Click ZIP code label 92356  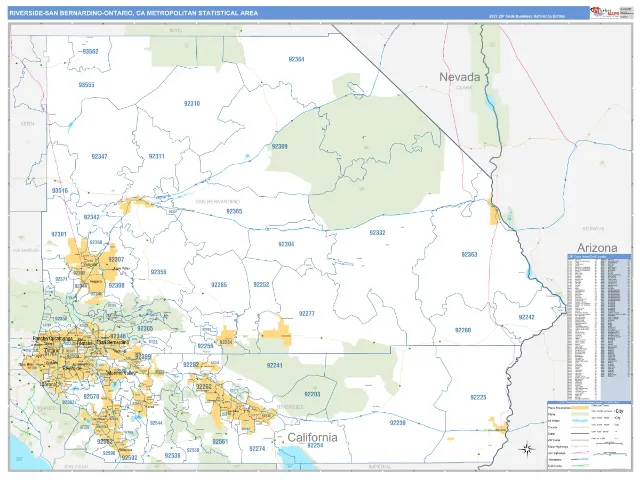(158, 272)
